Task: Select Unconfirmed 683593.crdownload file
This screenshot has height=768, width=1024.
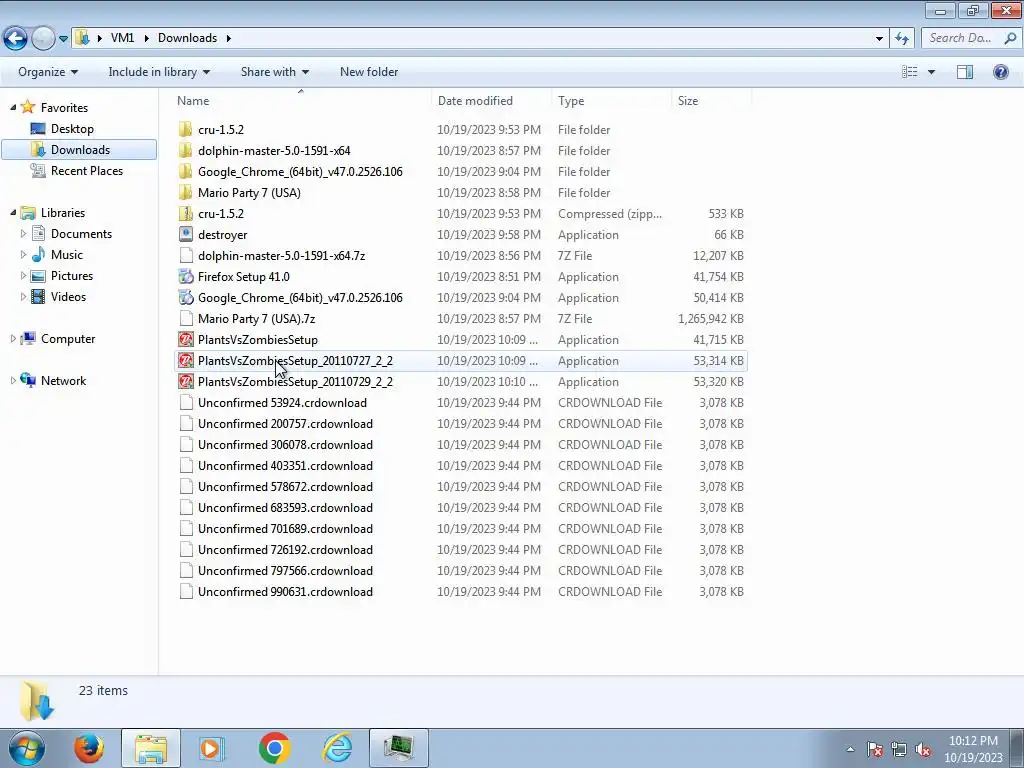Action: [x=285, y=507]
